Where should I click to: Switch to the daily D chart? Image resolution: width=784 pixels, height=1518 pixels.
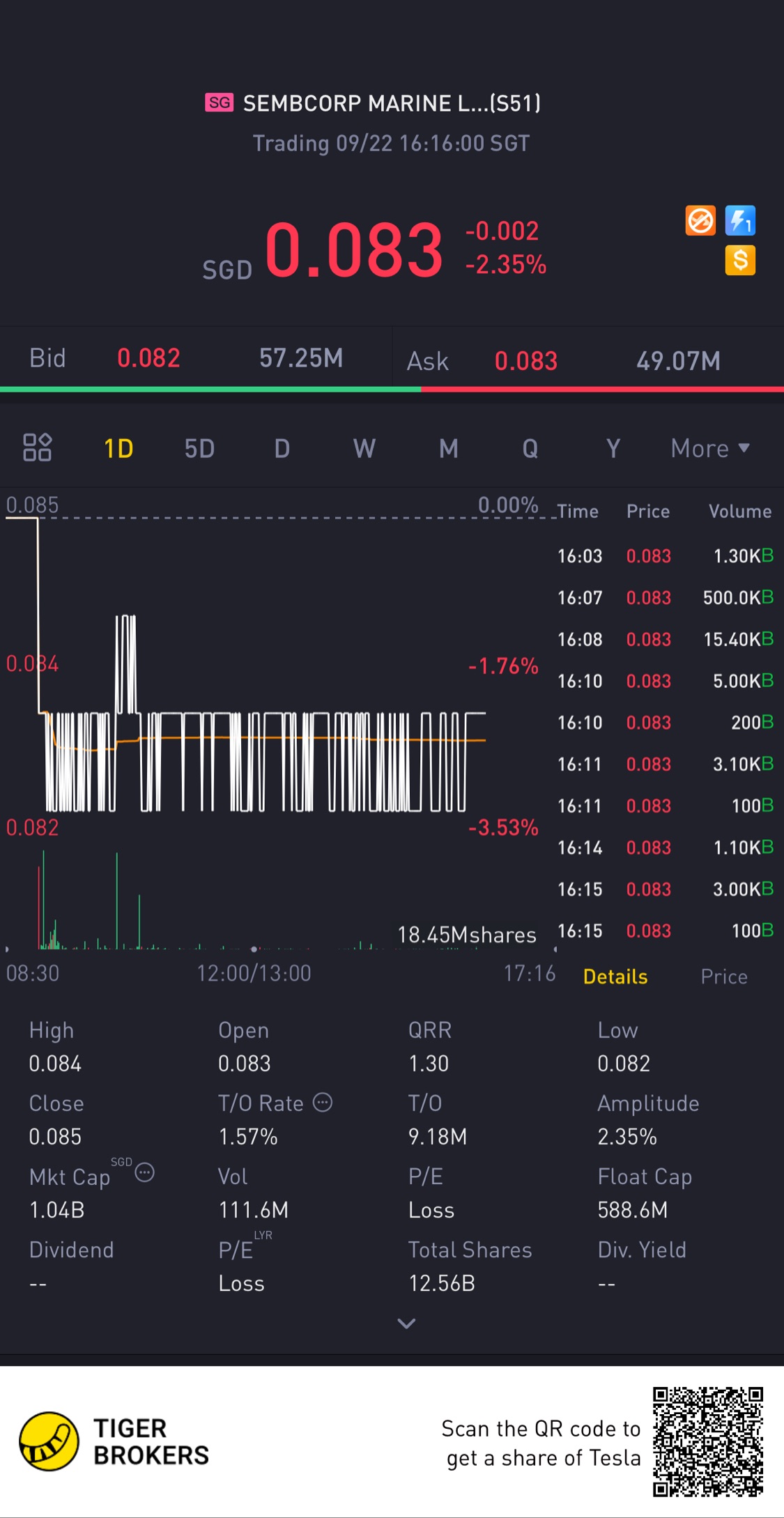click(282, 448)
